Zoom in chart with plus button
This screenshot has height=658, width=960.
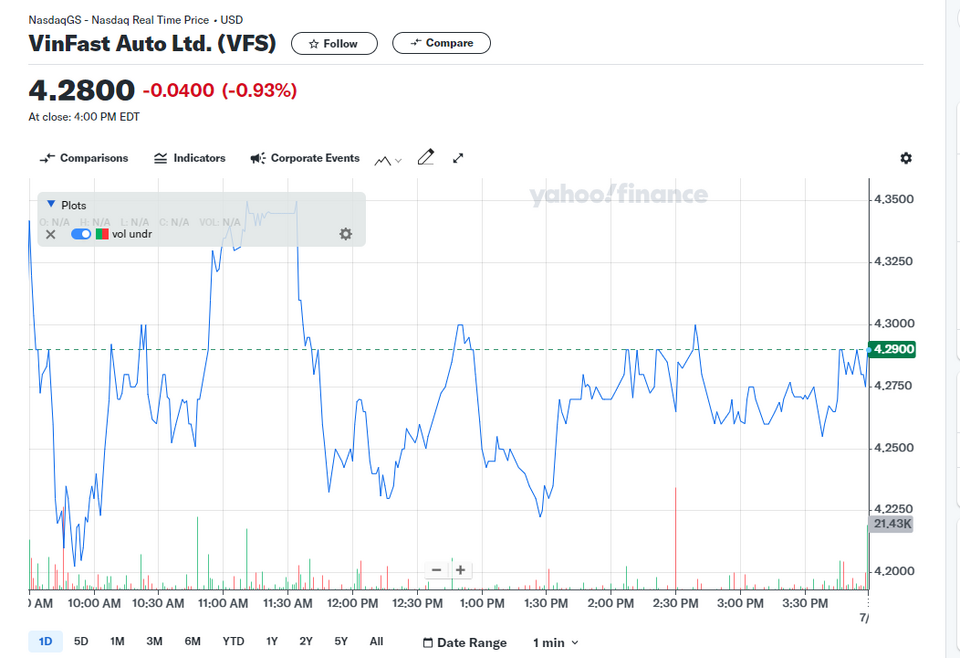pos(460,570)
